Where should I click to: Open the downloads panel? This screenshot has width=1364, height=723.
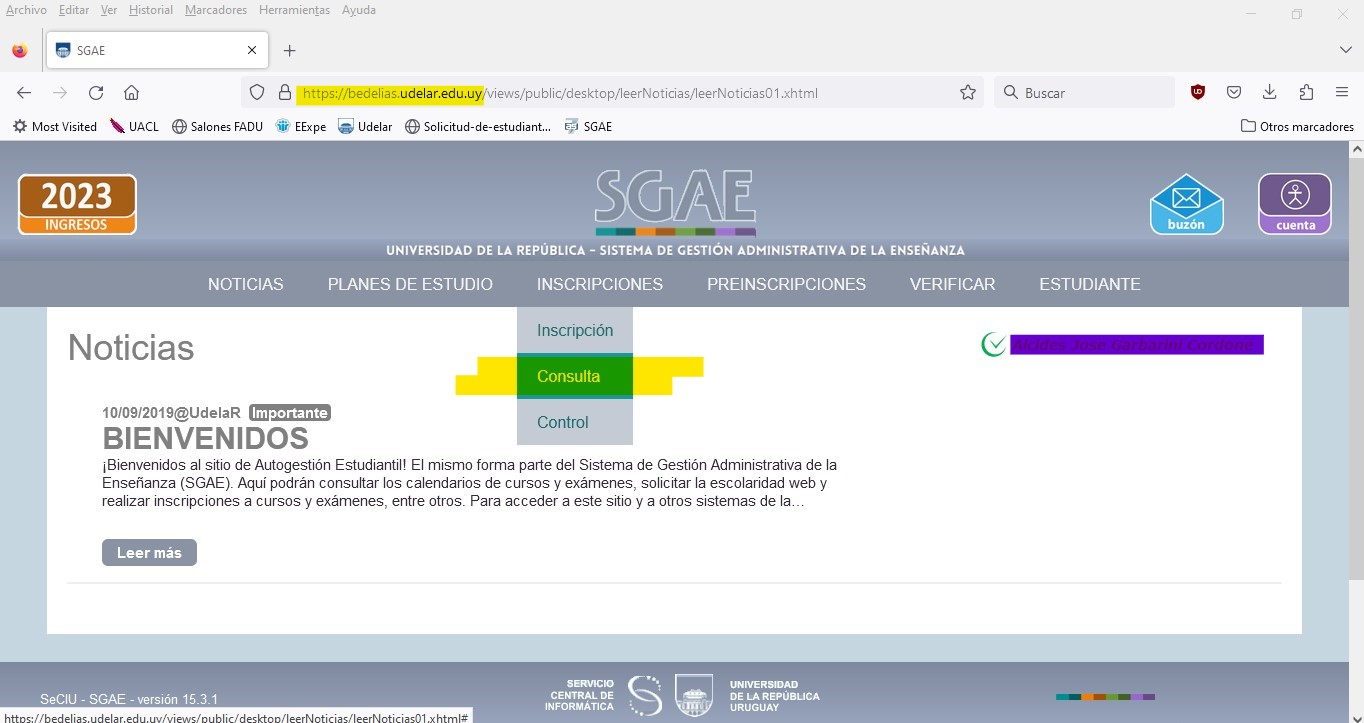pyautogui.click(x=1270, y=92)
